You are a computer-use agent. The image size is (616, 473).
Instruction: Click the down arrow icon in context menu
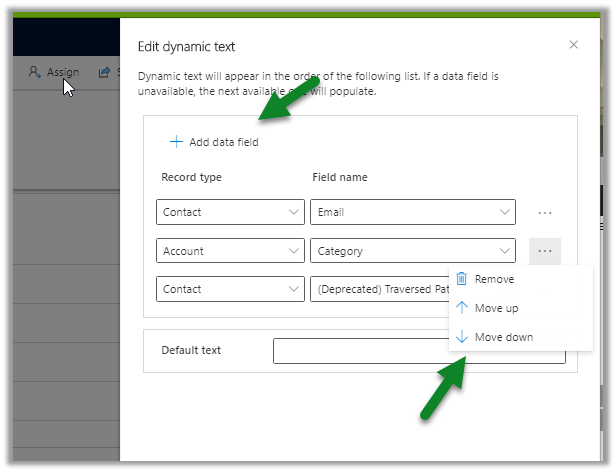coord(462,337)
